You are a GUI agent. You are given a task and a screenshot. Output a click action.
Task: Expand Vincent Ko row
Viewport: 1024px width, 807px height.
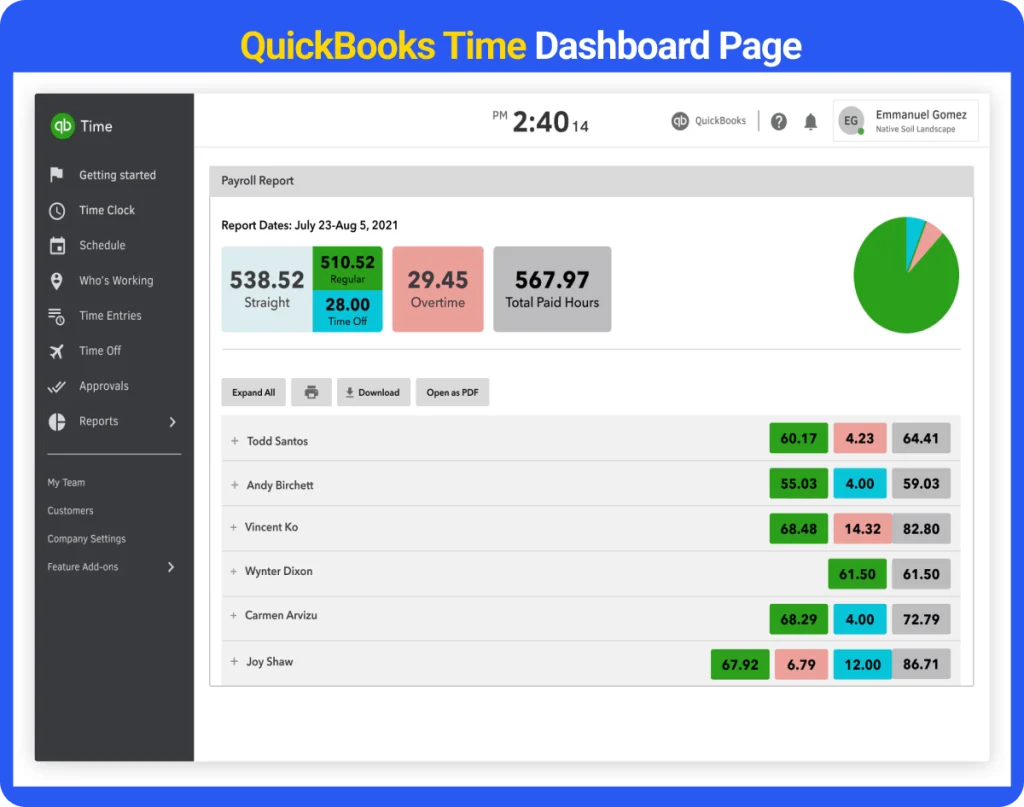coord(233,527)
